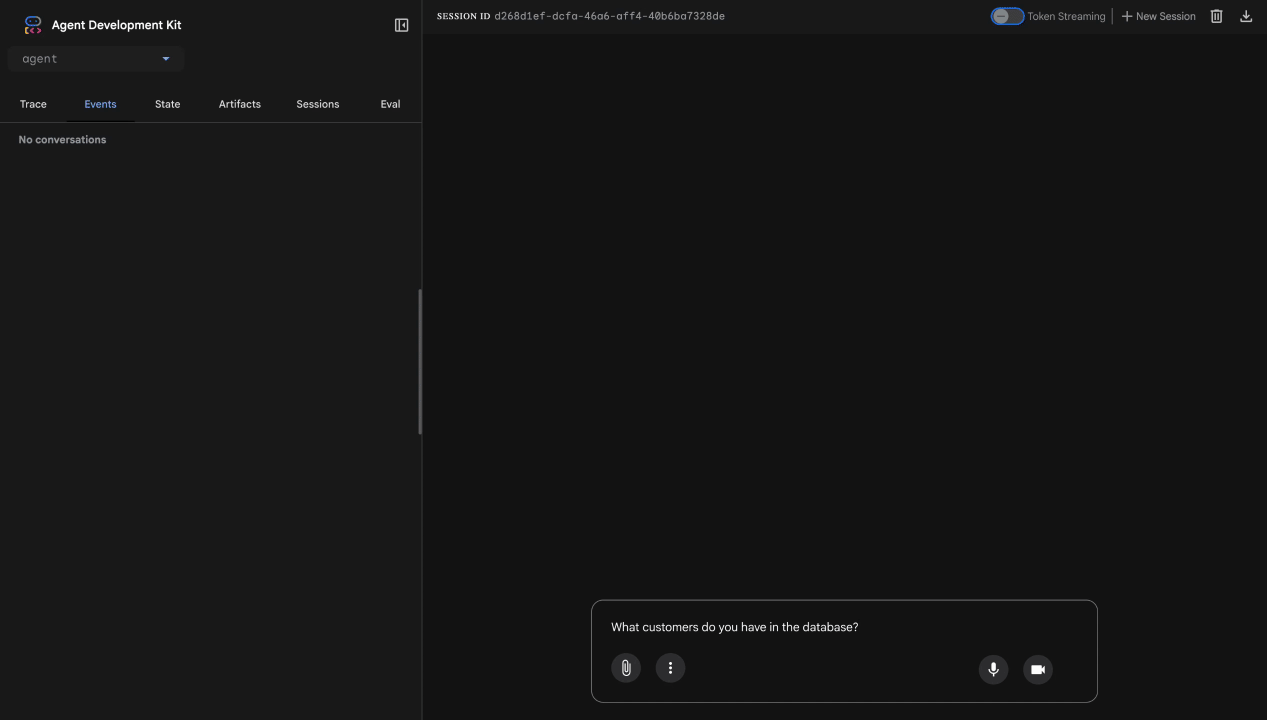Delete the current session using trash icon
Screen dimensions: 1267x720
(x=1216, y=16)
